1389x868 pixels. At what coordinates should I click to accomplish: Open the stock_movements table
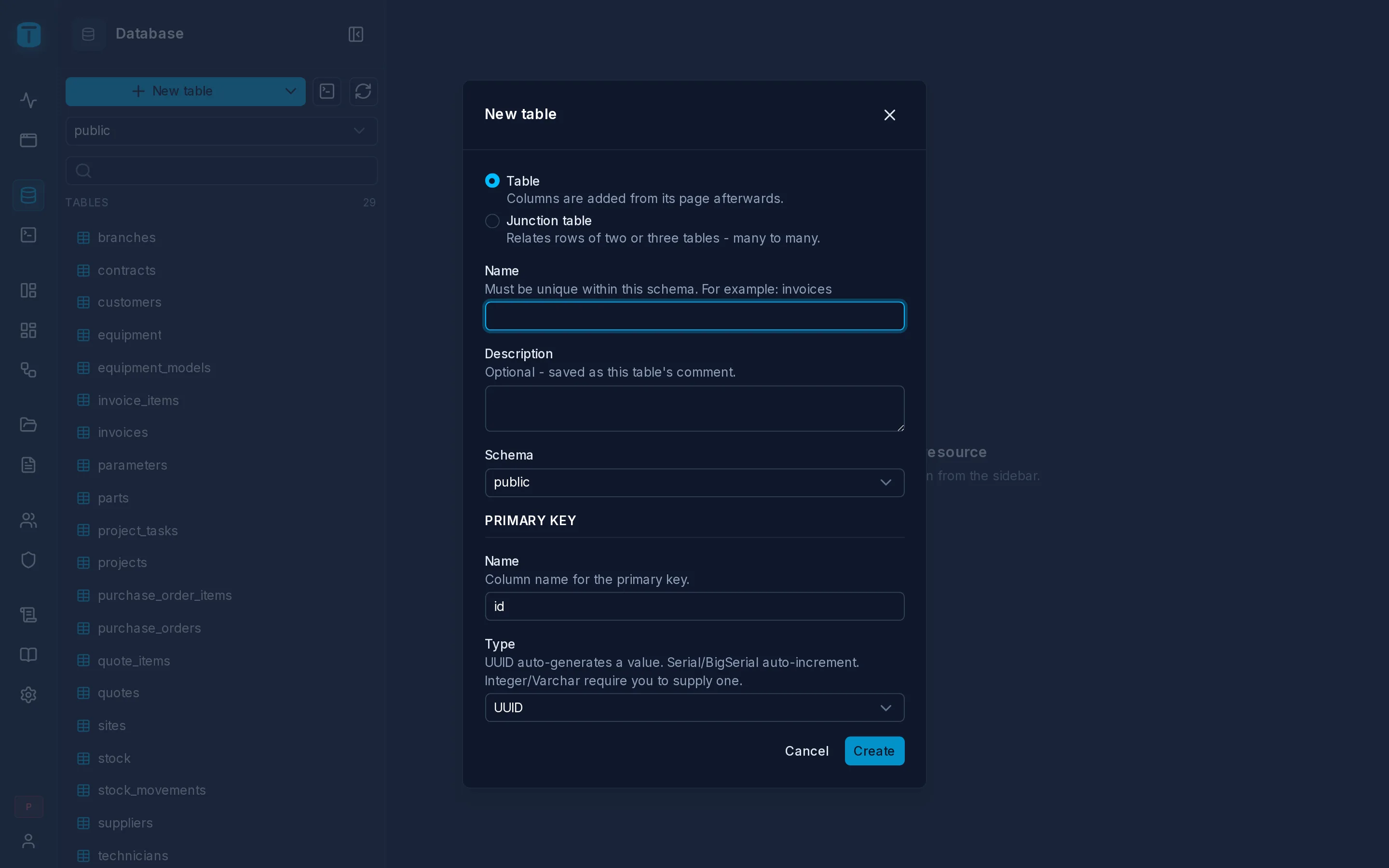tap(221, 790)
